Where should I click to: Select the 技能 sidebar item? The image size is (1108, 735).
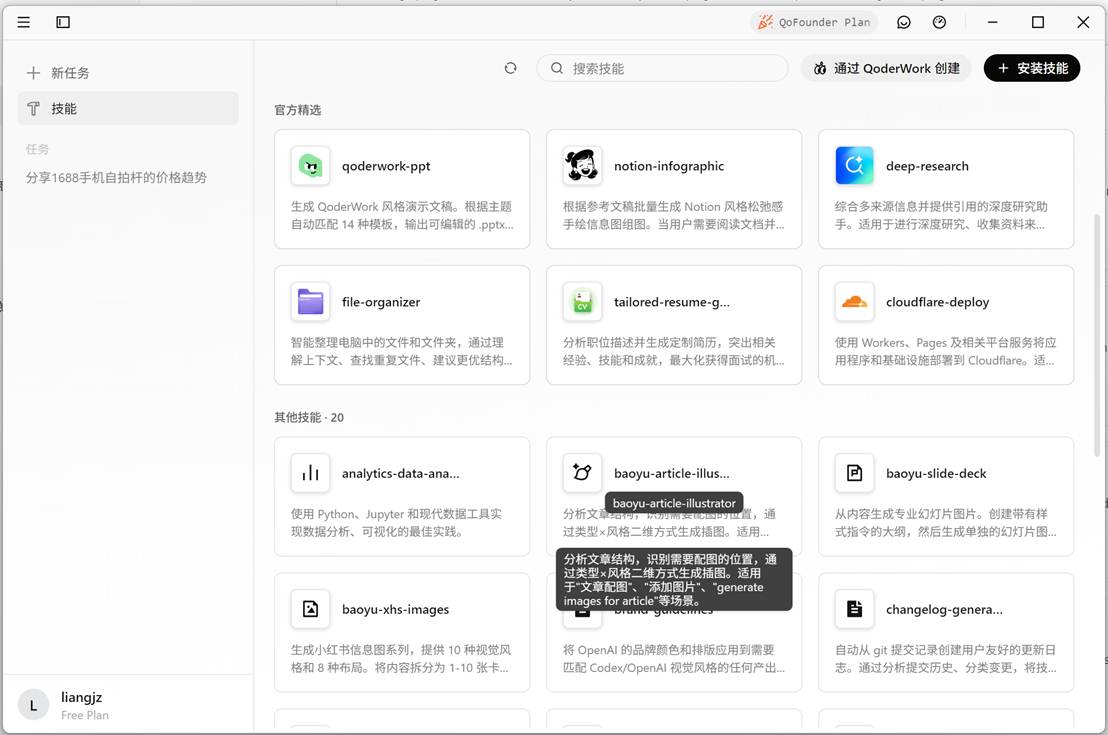click(128, 108)
